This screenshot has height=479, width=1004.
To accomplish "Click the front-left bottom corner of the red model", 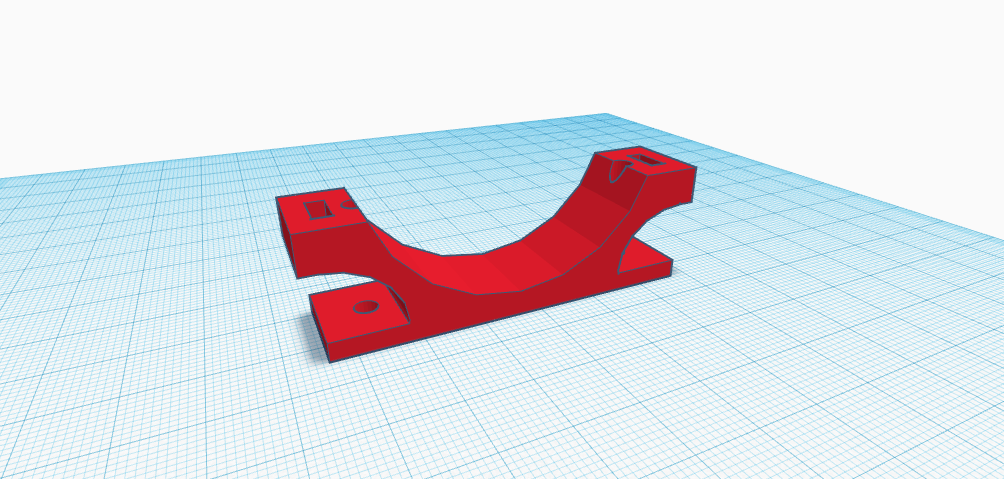I will click(329, 361).
